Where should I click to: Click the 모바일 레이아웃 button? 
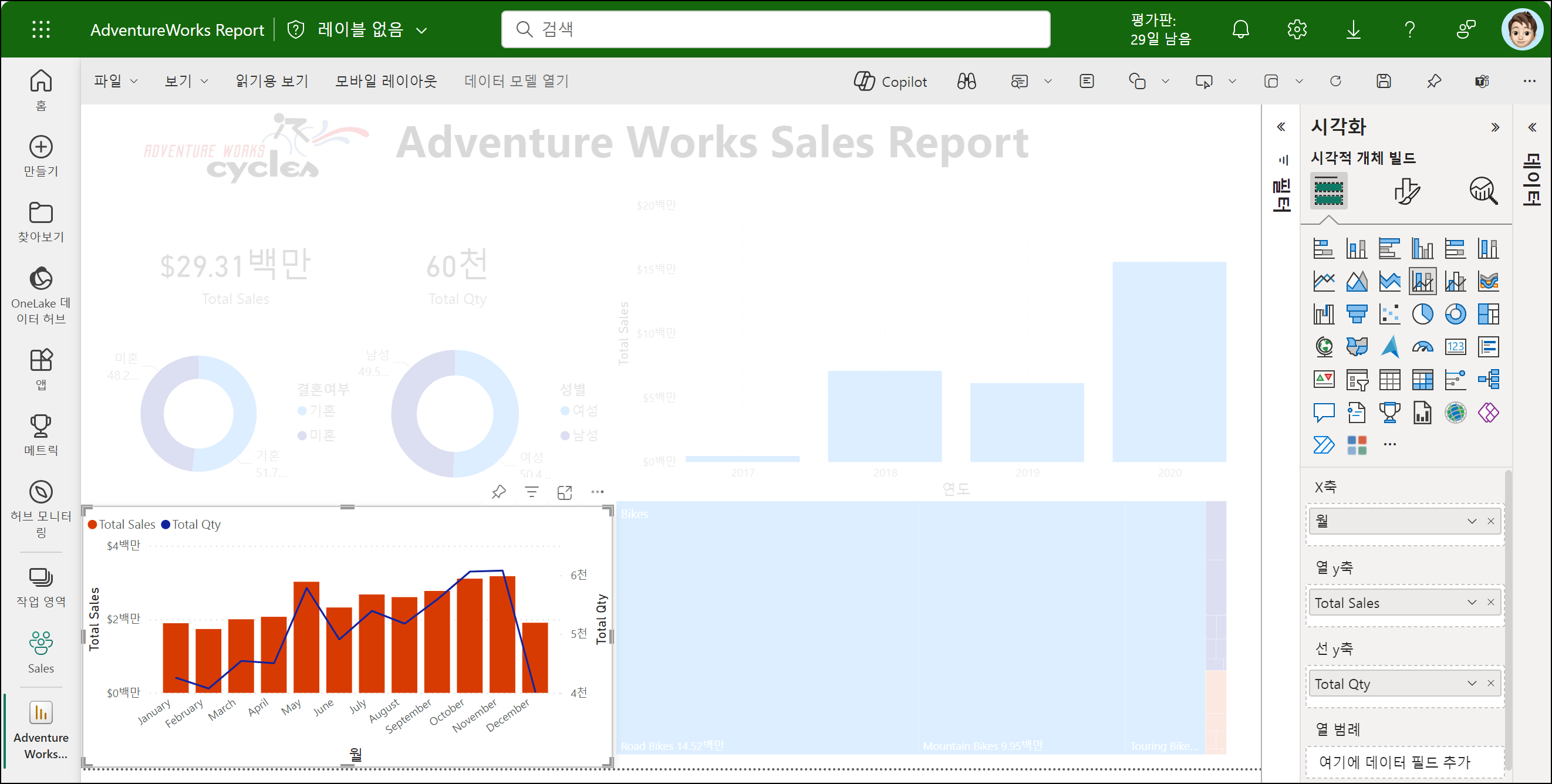coord(386,82)
